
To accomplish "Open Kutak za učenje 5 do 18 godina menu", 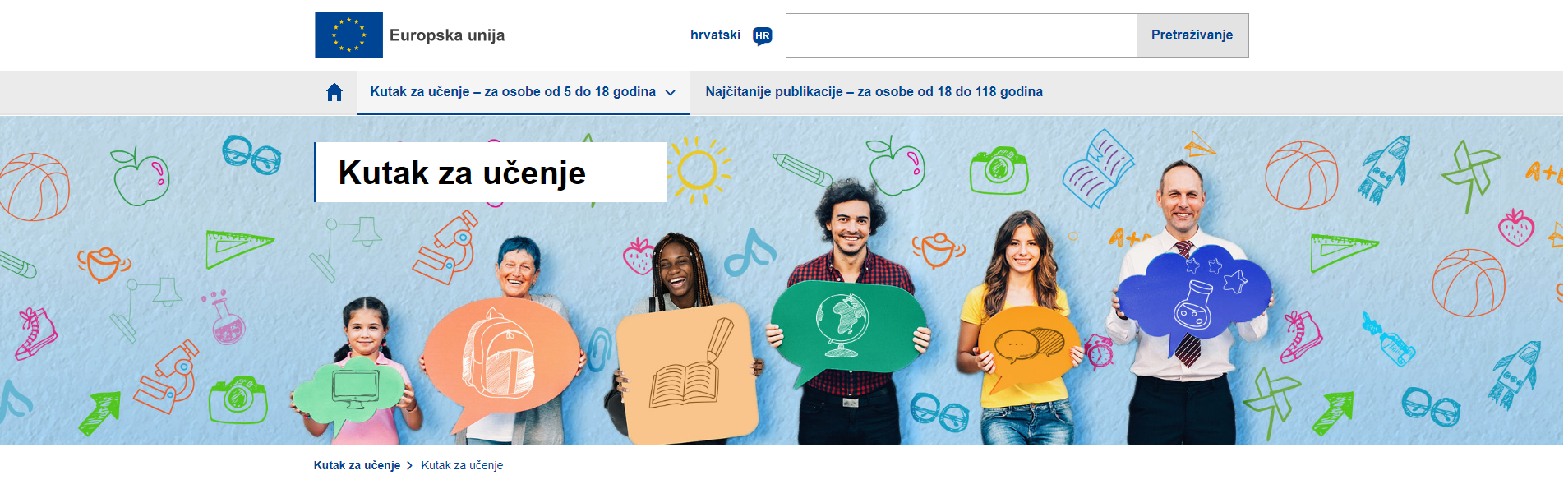I will (x=523, y=92).
